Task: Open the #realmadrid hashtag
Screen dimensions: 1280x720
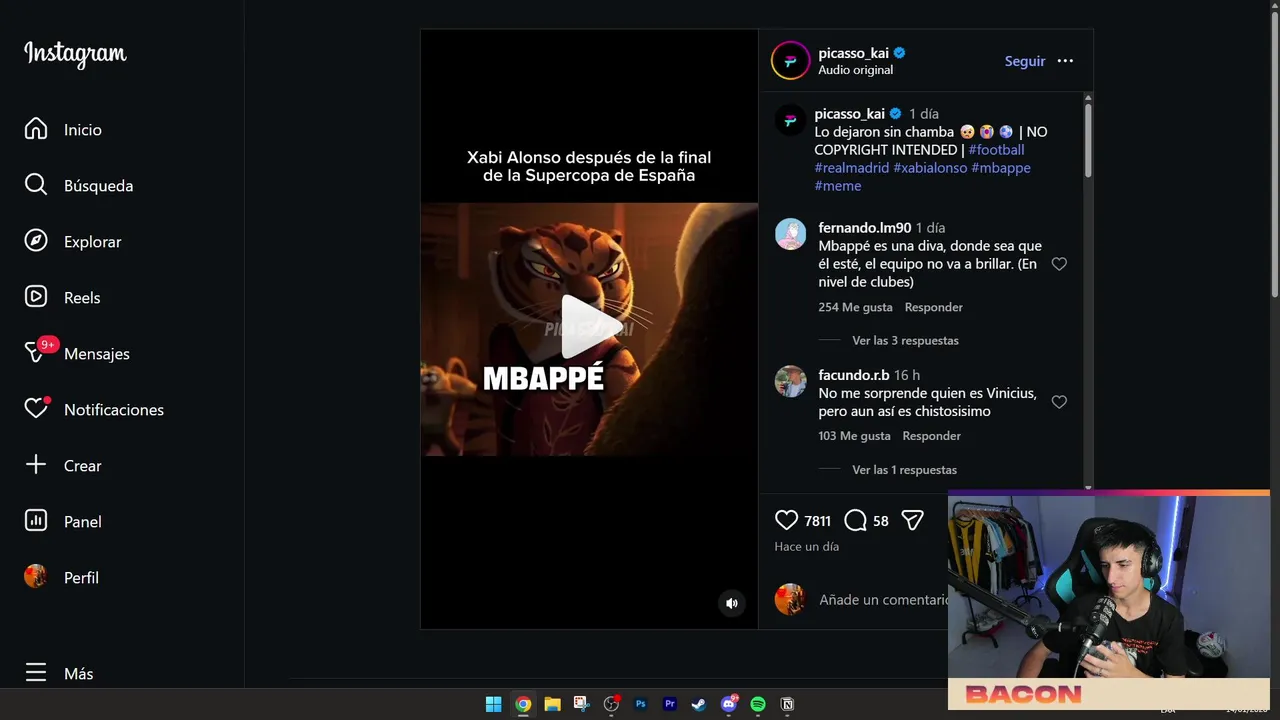Action: 852,168
